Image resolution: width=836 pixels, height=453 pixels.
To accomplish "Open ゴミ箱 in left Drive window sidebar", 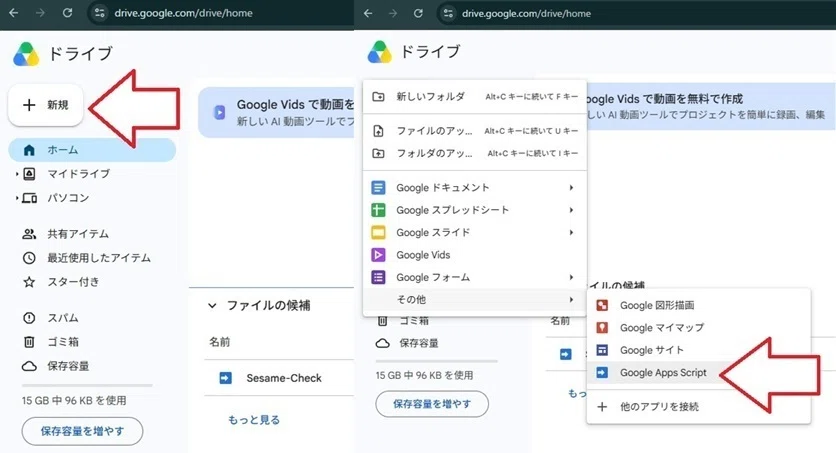I will click(63, 342).
